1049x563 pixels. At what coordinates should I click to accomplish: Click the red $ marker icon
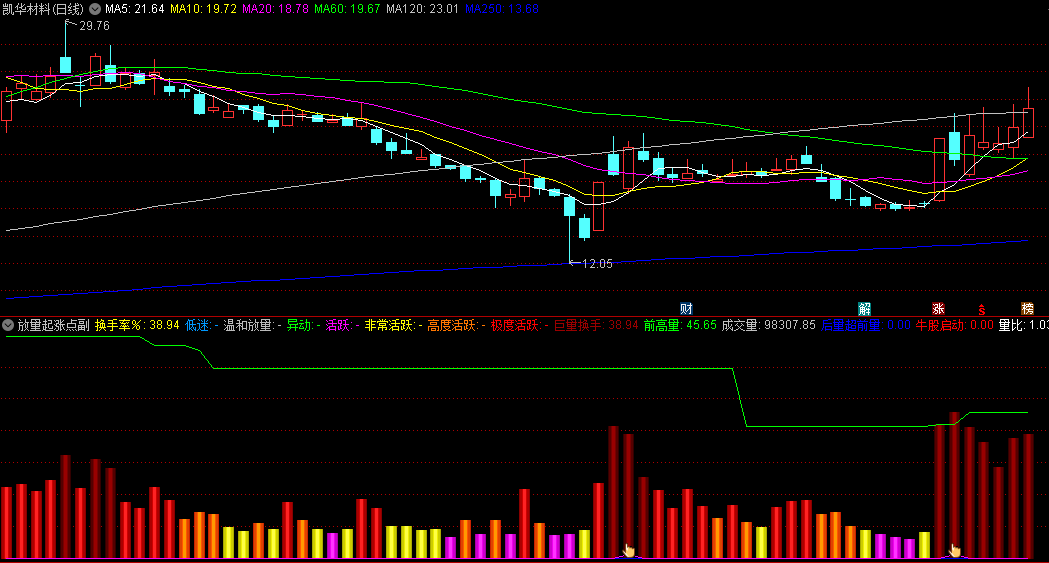[x=981, y=310]
